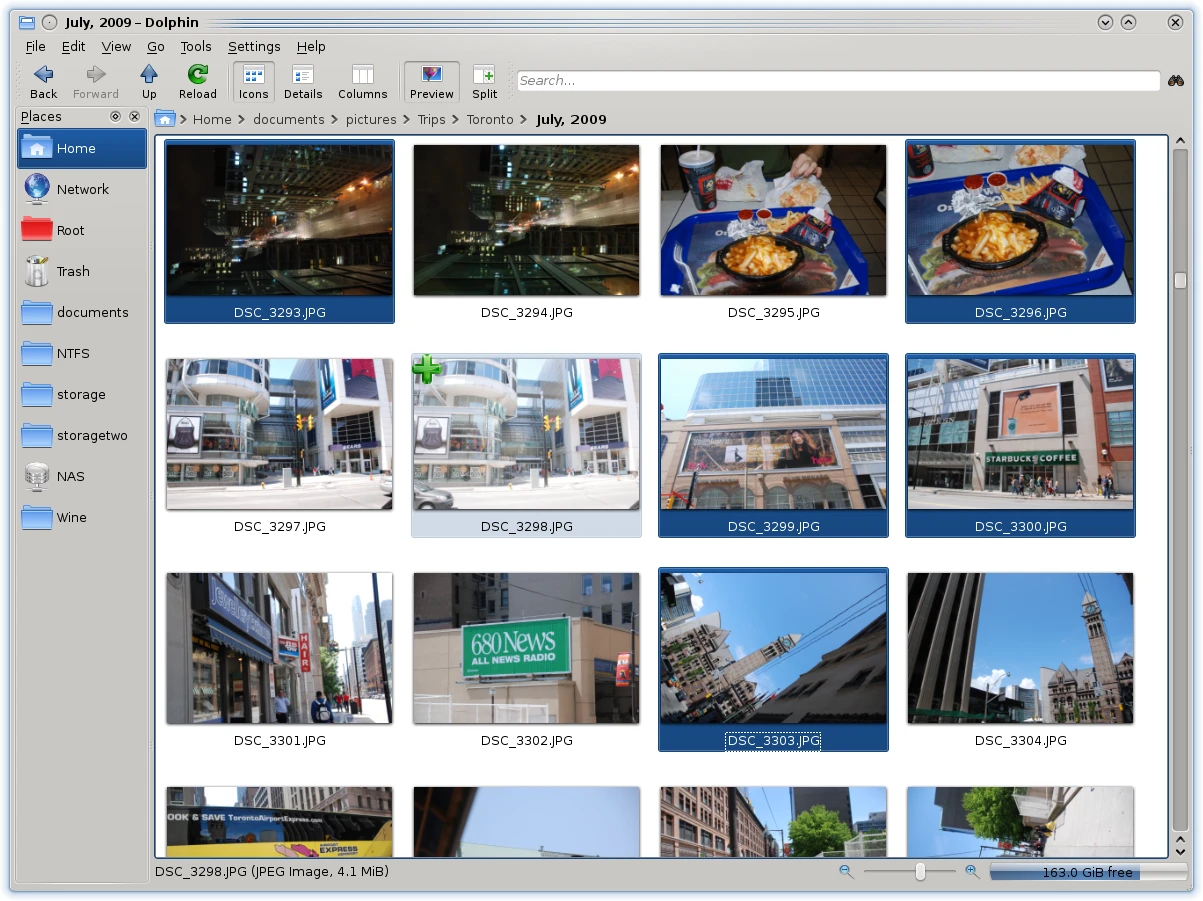Image resolution: width=1203 pixels, height=901 pixels.
Task: Open NTFS folder in Places
Action: (x=82, y=353)
